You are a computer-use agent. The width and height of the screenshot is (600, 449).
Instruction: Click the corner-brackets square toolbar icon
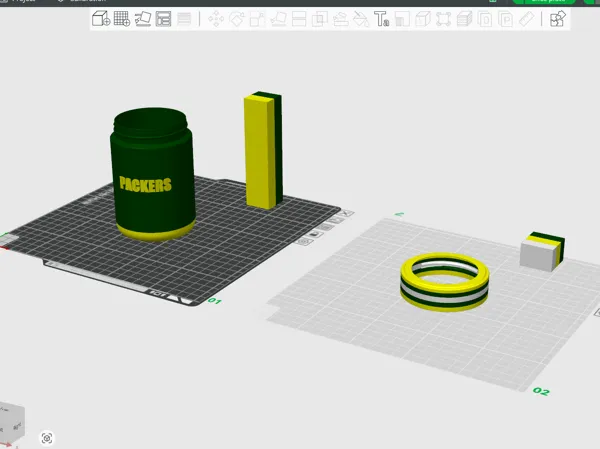coord(443,19)
